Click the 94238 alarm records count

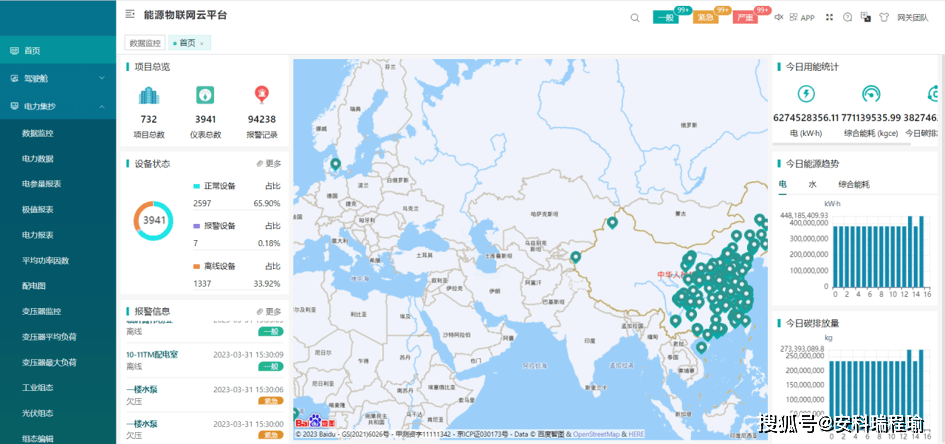point(262,119)
